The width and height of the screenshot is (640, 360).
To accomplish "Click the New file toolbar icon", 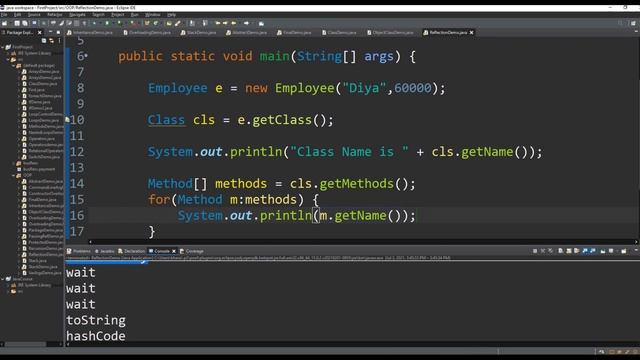I will [4, 23].
